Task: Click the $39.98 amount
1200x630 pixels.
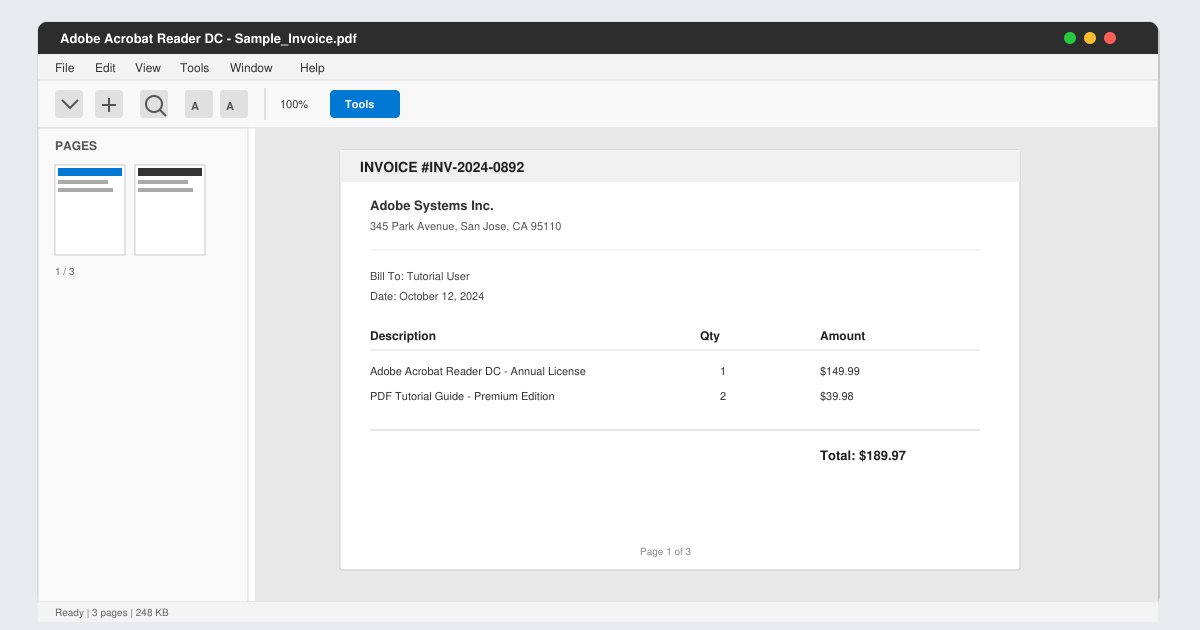Action: tap(837, 396)
